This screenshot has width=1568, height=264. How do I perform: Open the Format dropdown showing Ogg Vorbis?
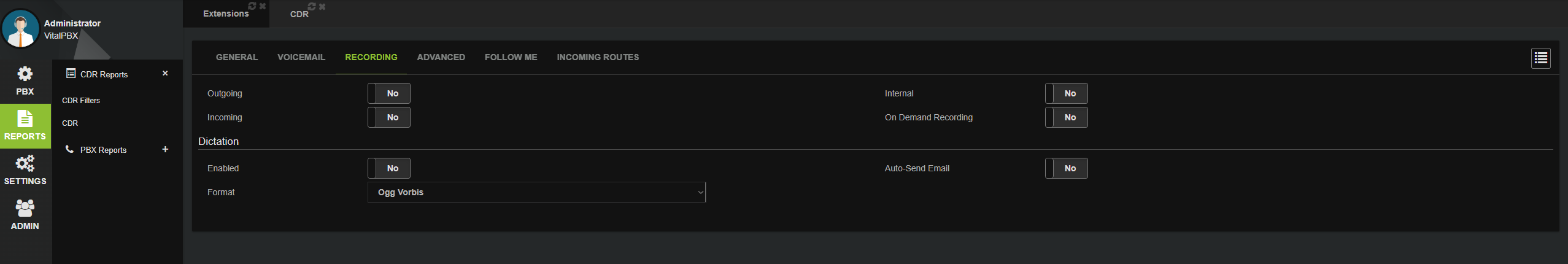click(537, 192)
